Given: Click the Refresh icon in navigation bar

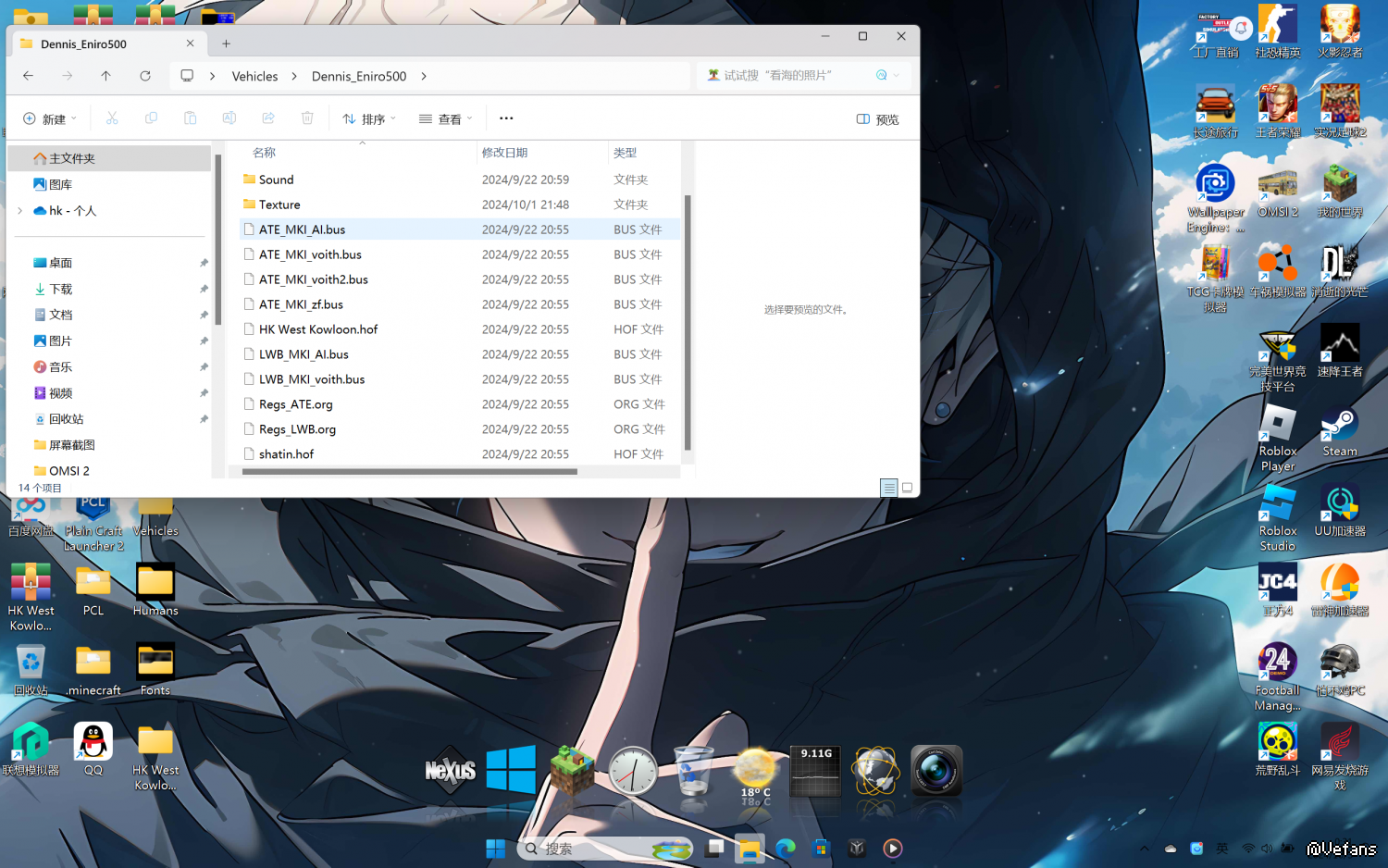Looking at the screenshot, I should 145,76.
